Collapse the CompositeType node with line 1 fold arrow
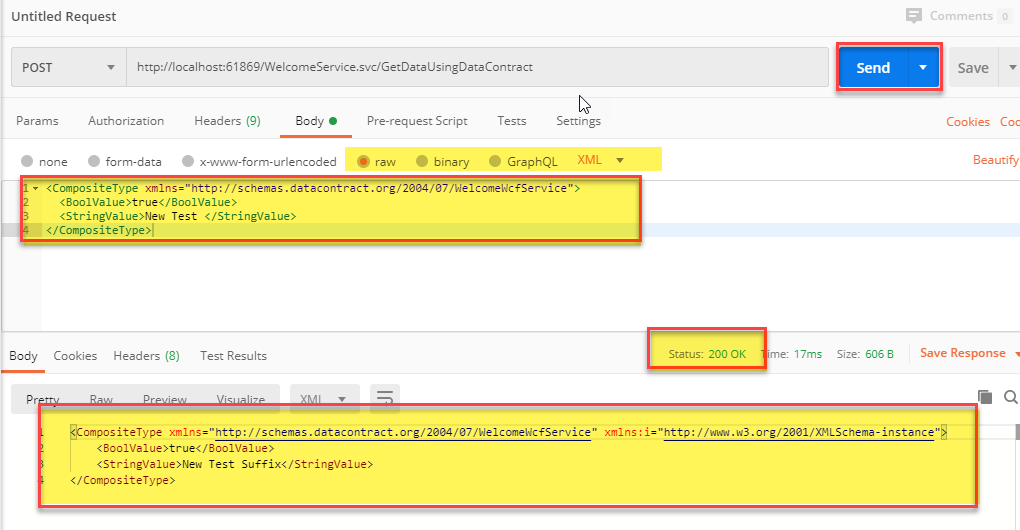The image size is (1020, 530). point(36,188)
